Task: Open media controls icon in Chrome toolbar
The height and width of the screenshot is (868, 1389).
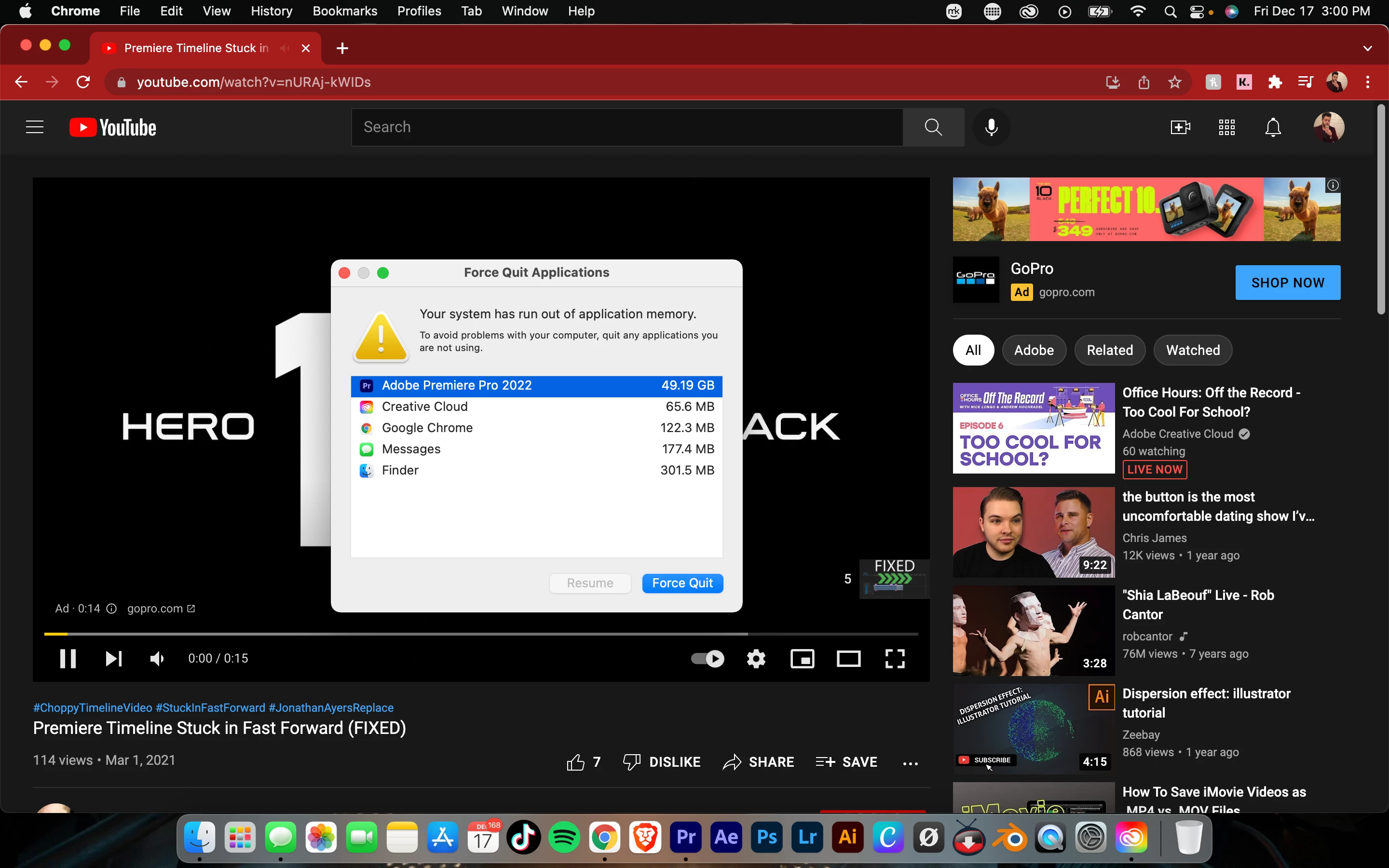Action: coord(1306,82)
